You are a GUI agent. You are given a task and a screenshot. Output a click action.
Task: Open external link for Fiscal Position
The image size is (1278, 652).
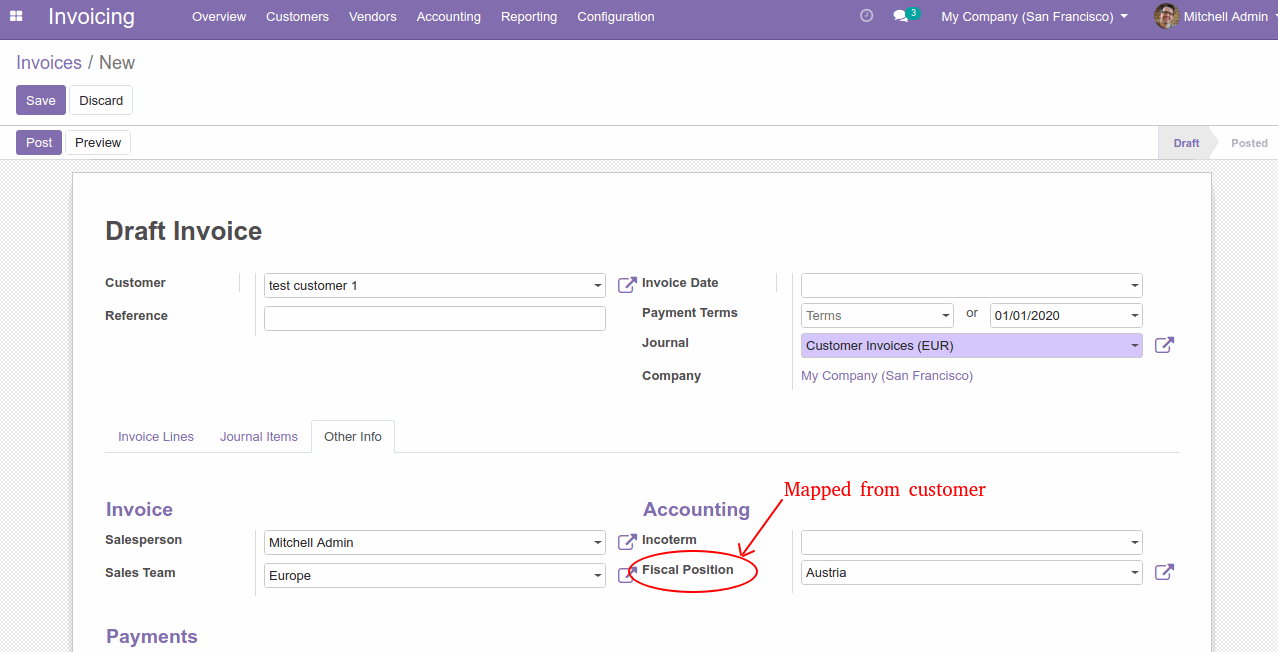click(x=1164, y=572)
